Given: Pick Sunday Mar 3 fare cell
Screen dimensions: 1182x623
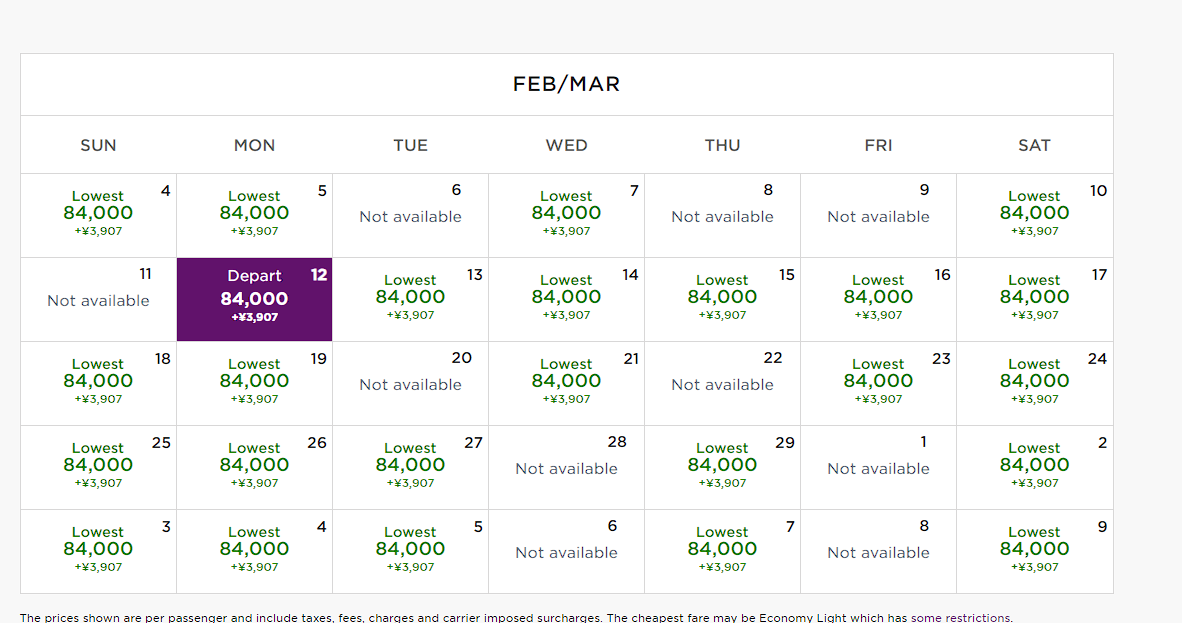Looking at the screenshot, I should [99, 551].
